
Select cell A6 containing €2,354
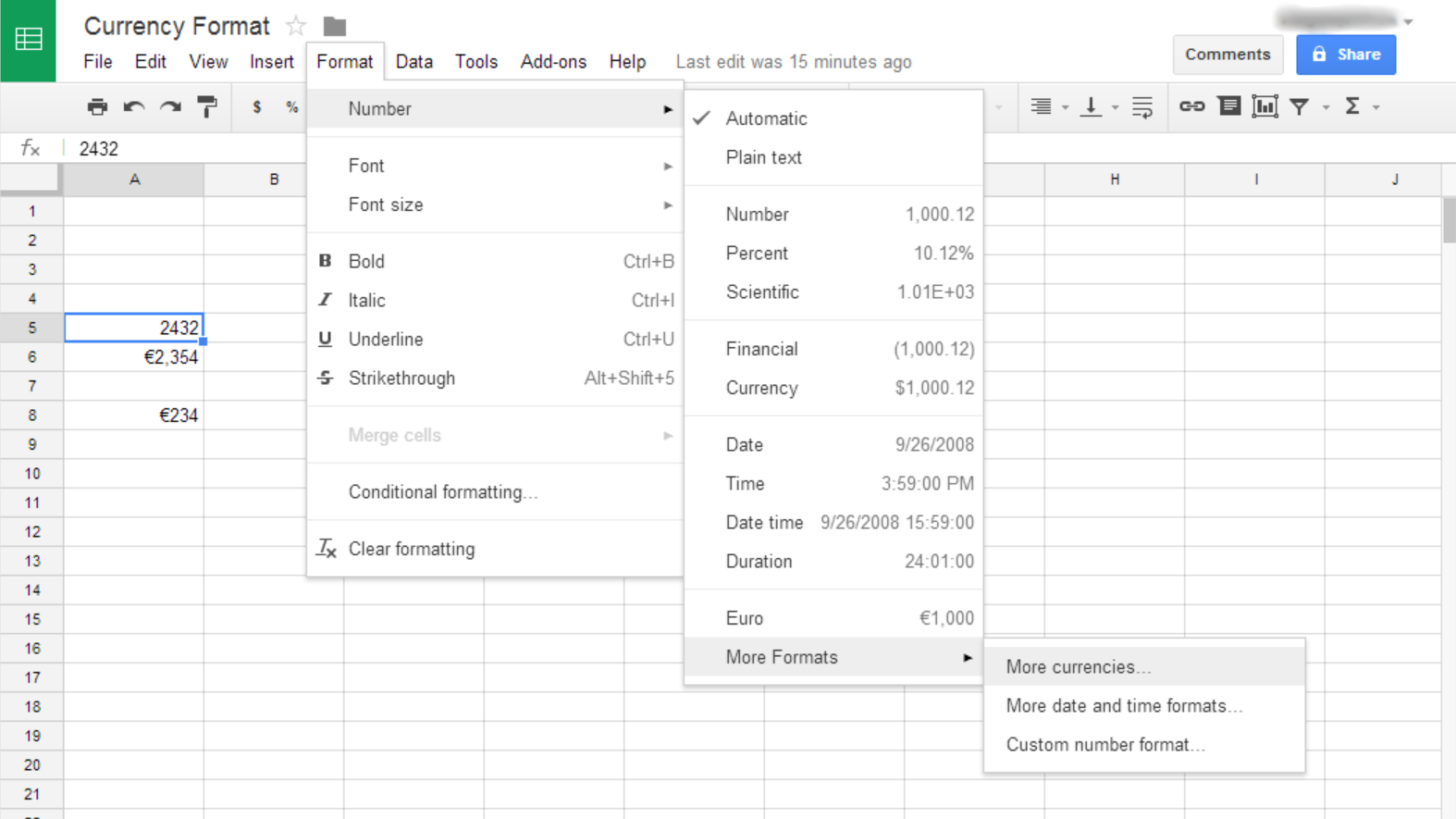[134, 357]
